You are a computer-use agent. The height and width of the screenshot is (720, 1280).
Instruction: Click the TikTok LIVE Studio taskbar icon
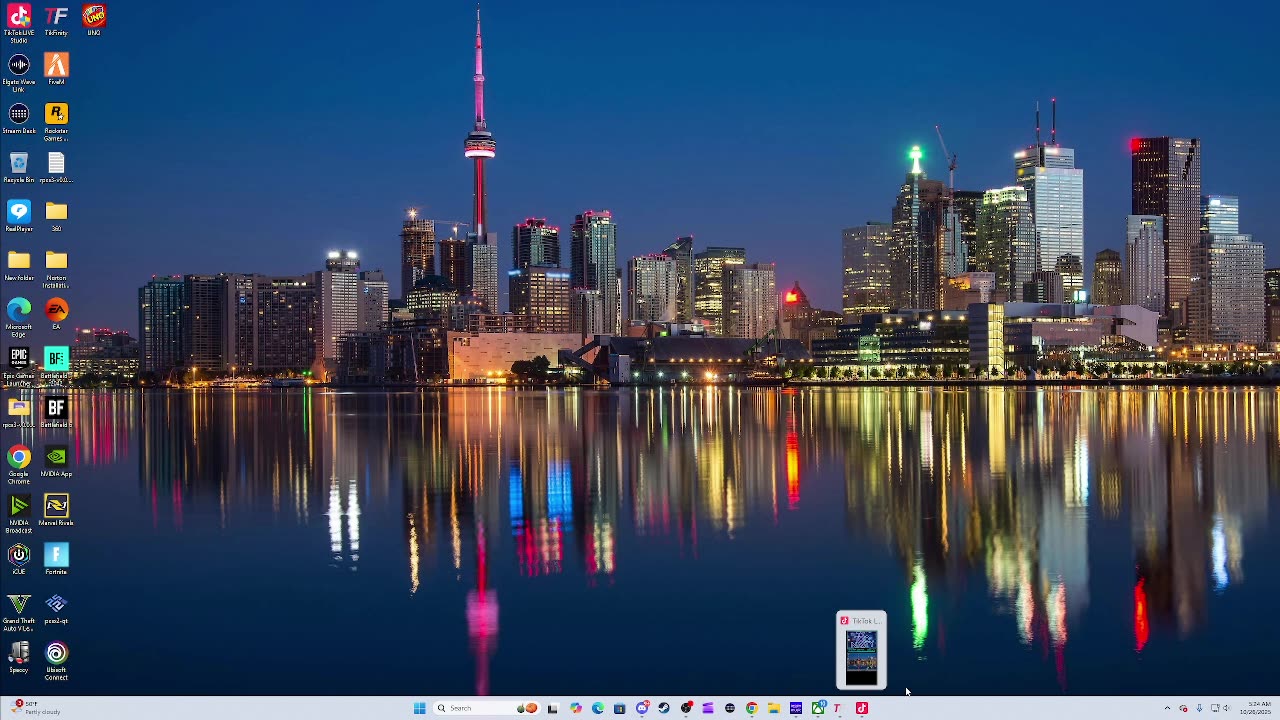pyautogui.click(x=862, y=708)
